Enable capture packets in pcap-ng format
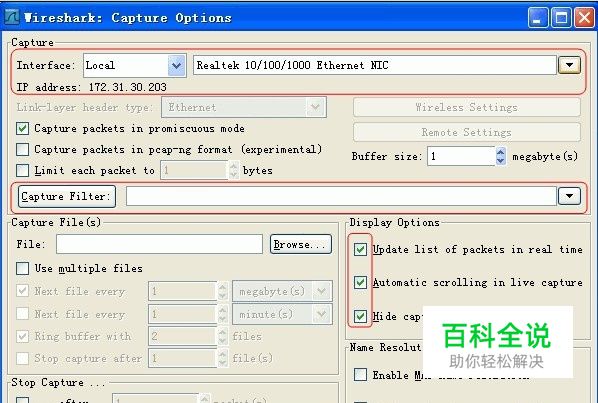598x403 pixels. (23, 149)
